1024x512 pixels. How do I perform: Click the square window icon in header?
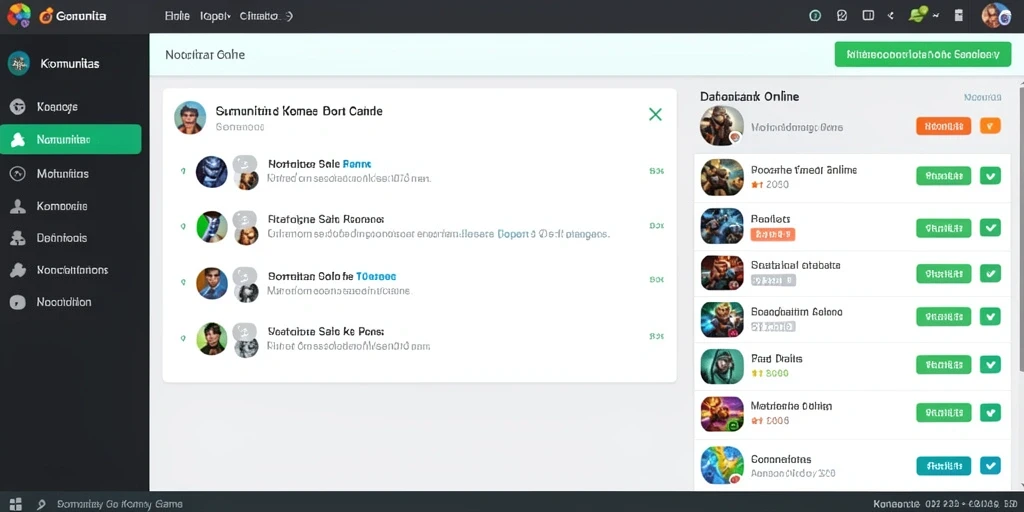(868, 15)
